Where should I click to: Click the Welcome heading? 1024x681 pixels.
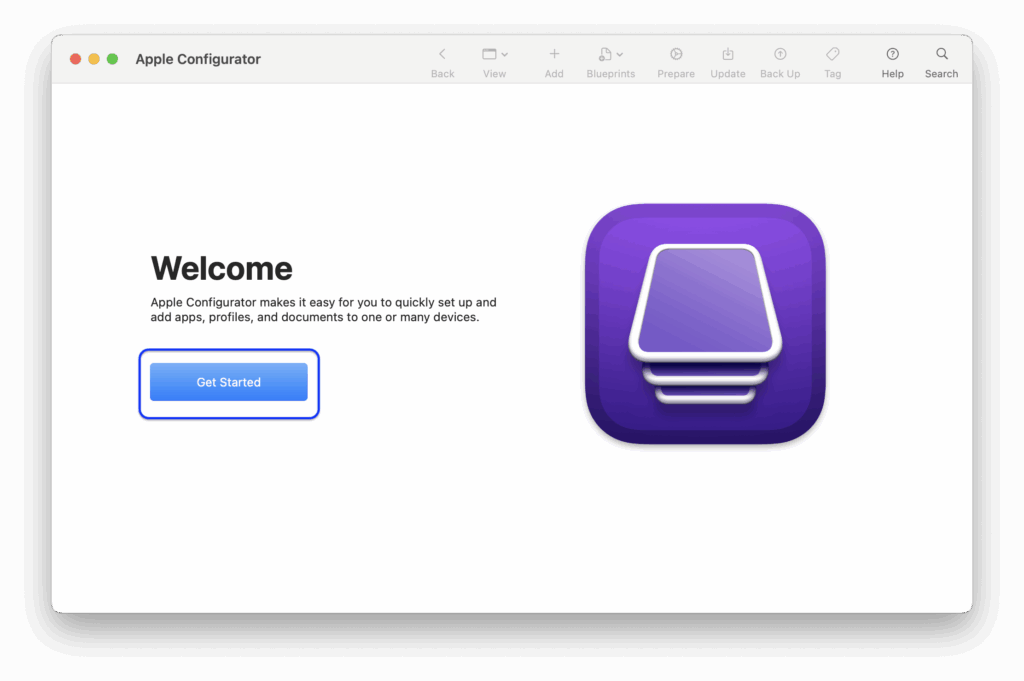point(221,268)
